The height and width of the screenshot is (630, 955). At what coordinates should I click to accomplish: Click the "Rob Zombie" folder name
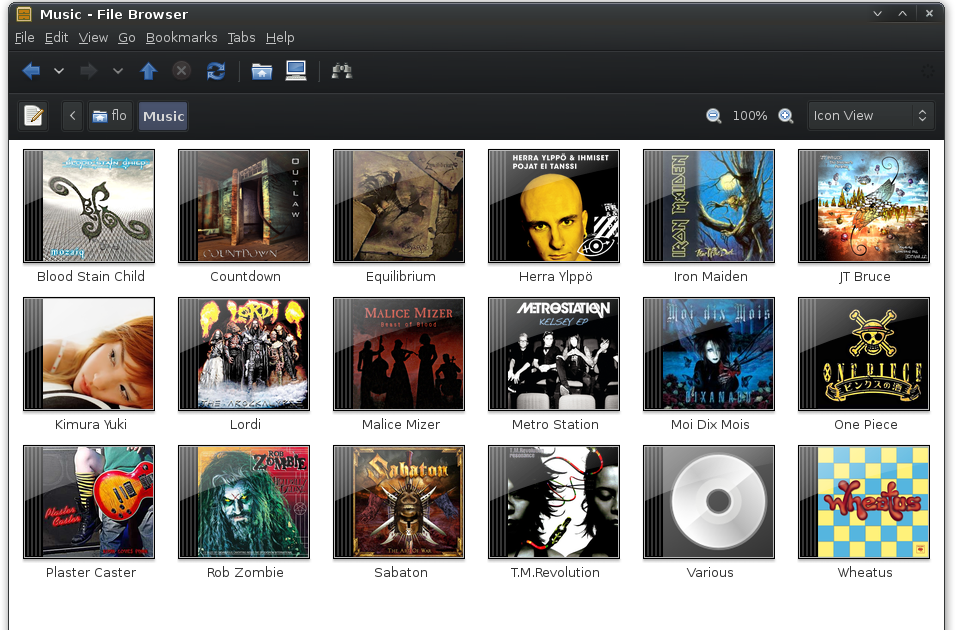[x=245, y=573]
